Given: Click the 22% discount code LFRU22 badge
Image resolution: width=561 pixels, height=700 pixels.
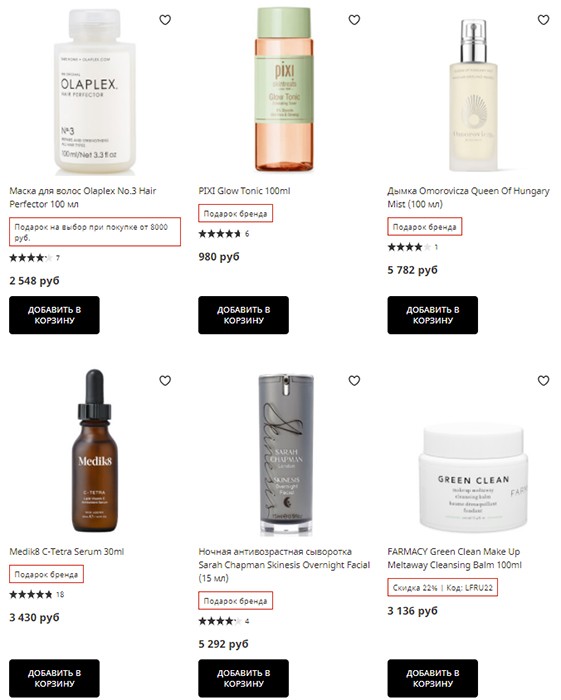Looking at the screenshot, I should [x=442, y=588].
